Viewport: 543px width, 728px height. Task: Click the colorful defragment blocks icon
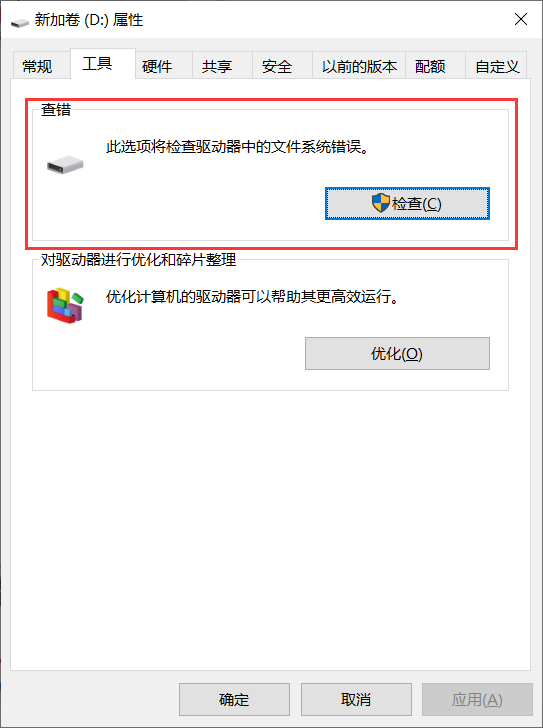(65, 305)
